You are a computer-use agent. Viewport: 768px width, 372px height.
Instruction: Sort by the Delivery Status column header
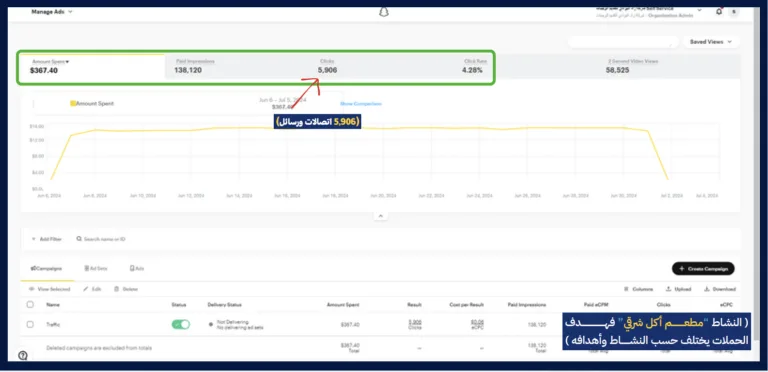[x=224, y=304]
